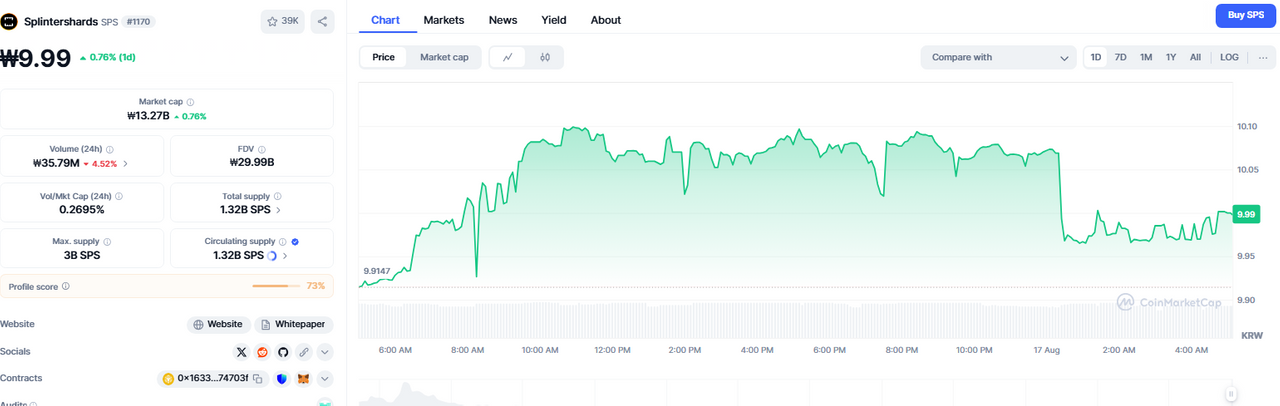Click the 73% profile score value
The image size is (1280, 406).
[x=316, y=286]
